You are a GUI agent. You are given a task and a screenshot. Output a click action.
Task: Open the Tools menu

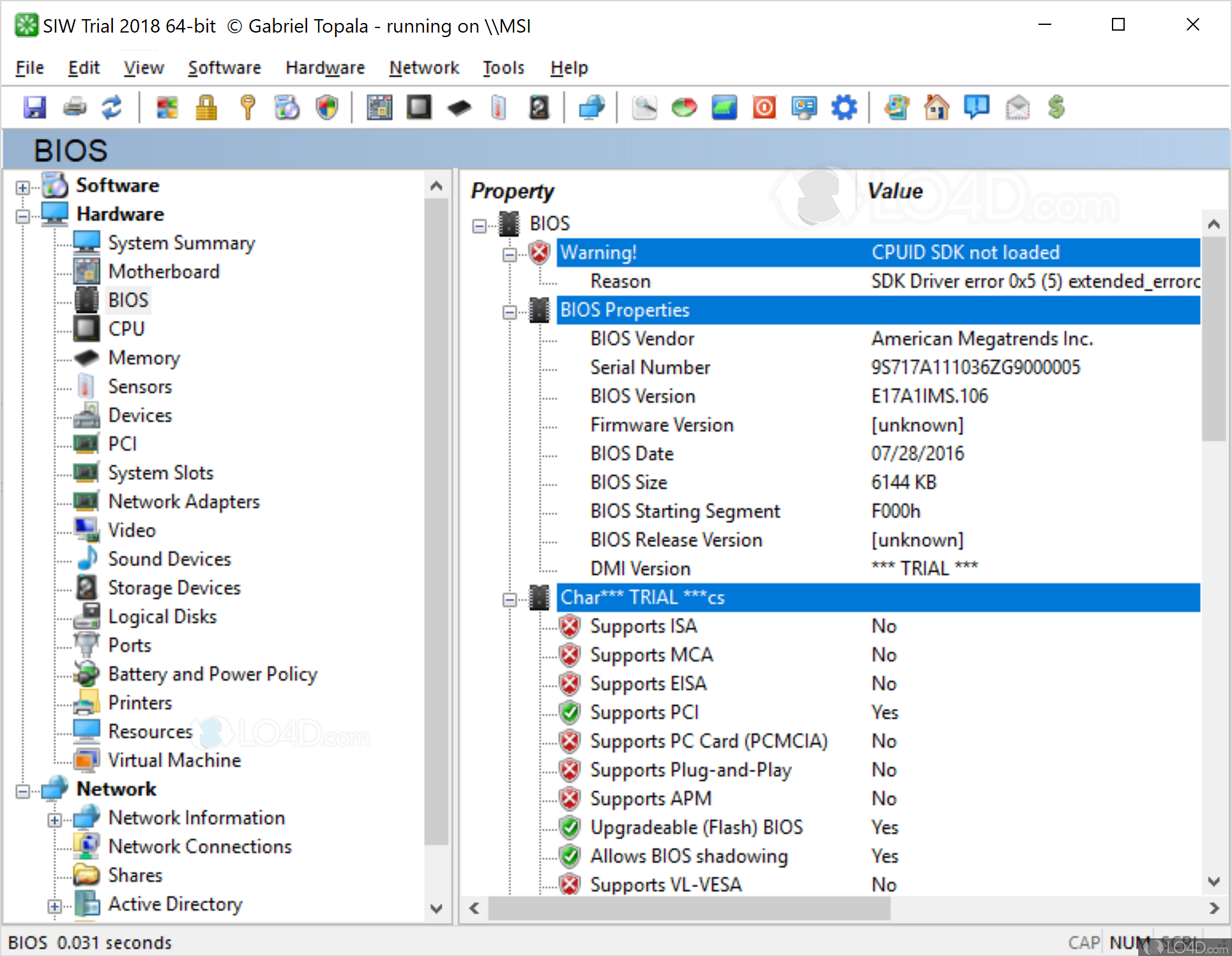[x=503, y=68]
